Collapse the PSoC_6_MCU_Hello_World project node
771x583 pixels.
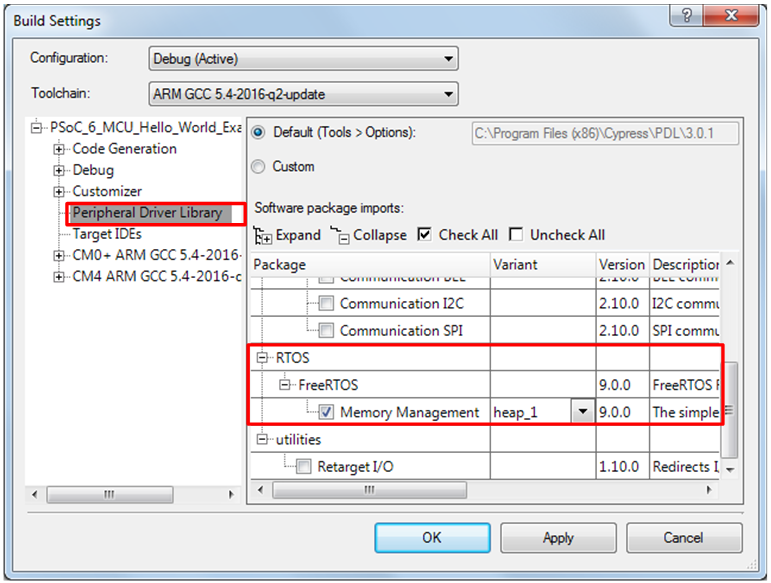coord(36,128)
